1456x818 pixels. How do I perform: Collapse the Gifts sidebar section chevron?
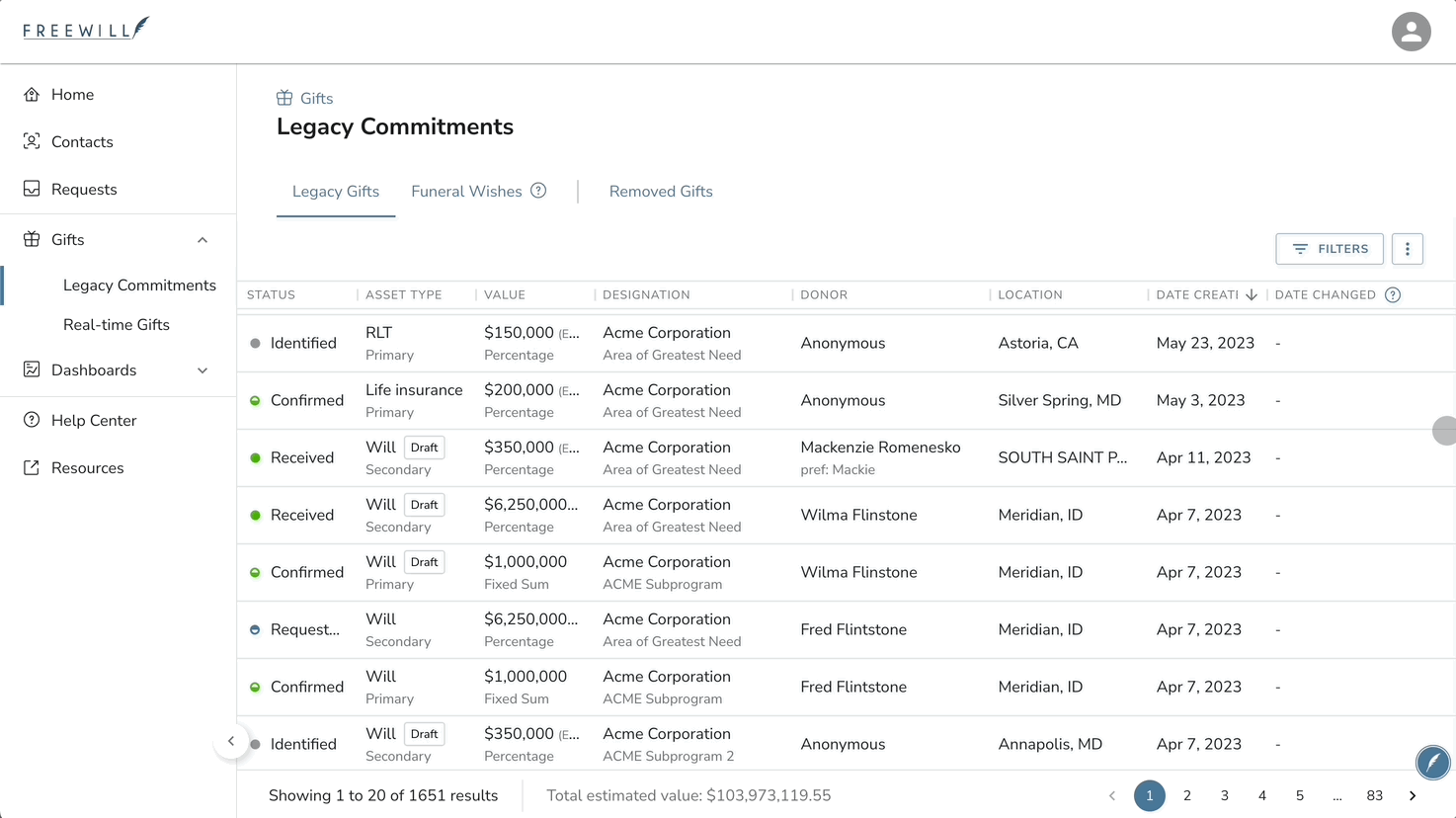pyautogui.click(x=202, y=240)
